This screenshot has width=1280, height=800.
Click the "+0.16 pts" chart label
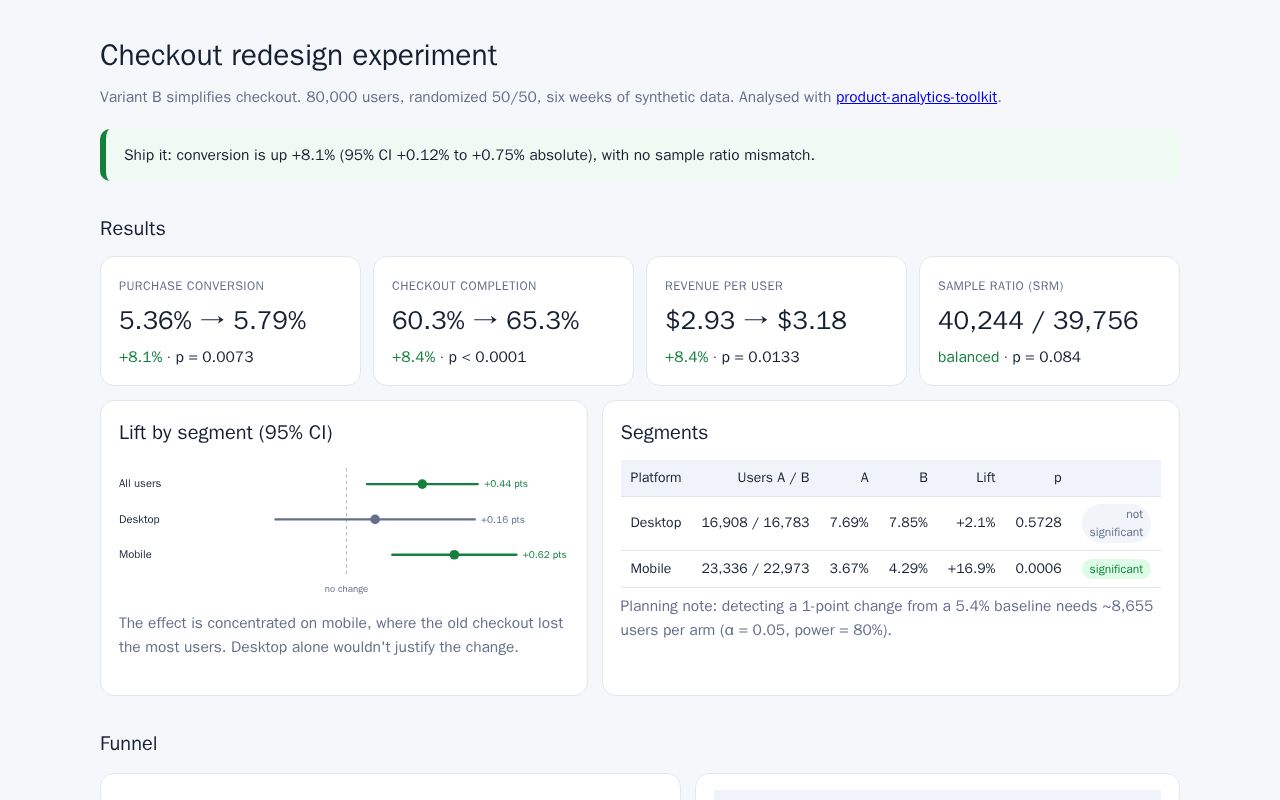[503, 520]
